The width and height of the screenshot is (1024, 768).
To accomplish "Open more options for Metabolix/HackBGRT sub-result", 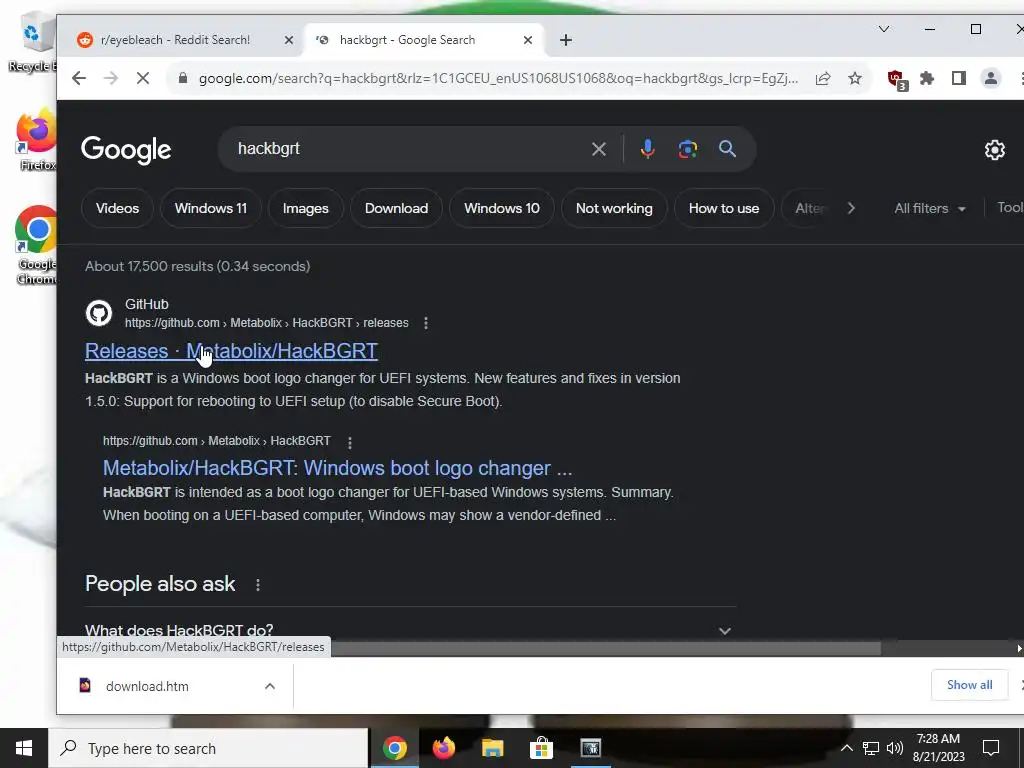I will point(350,442).
